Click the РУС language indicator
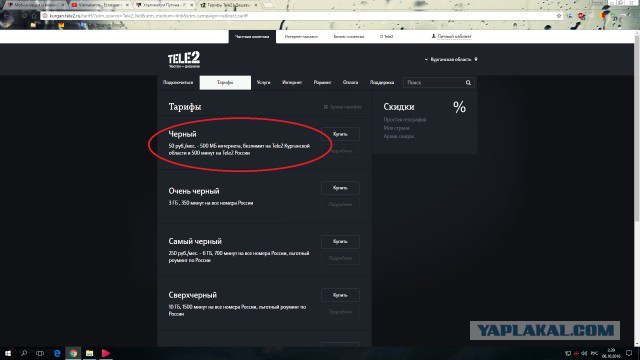 point(594,353)
